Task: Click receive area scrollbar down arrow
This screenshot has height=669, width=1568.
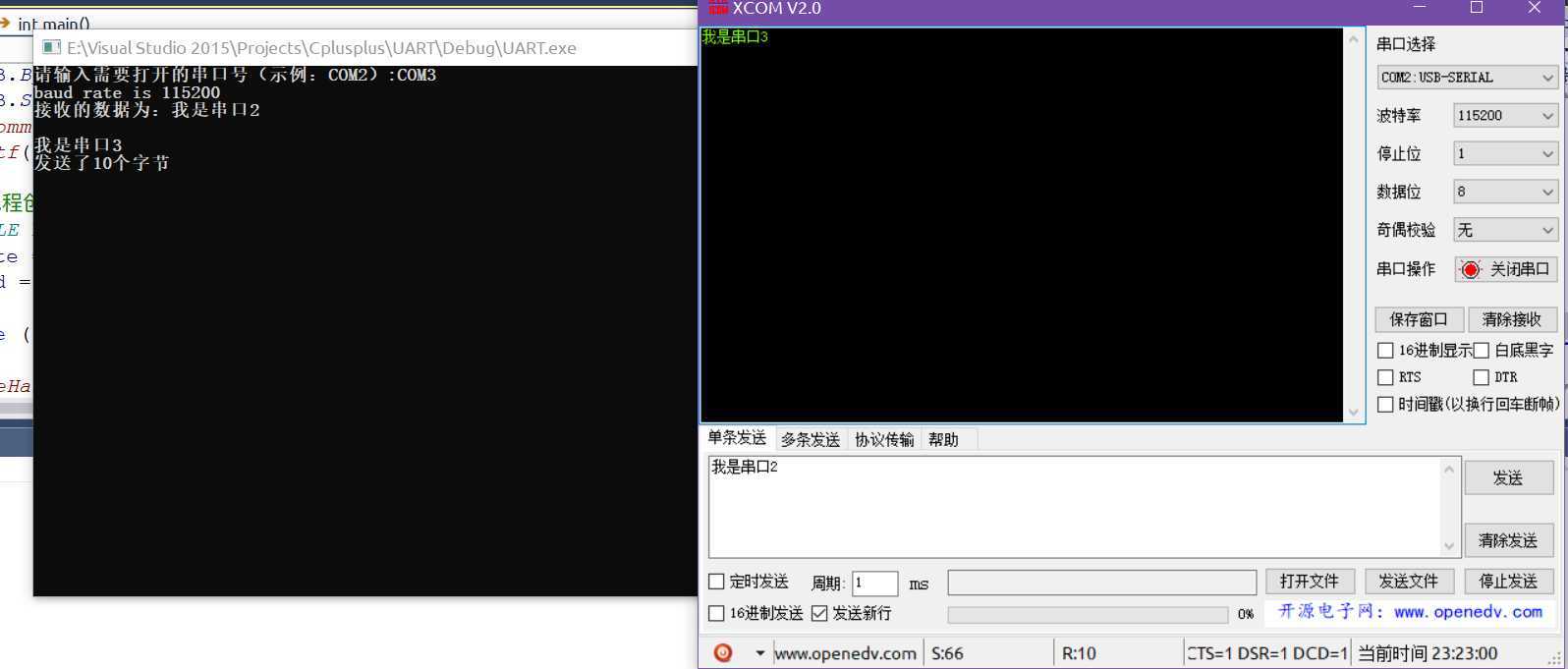Action: pyautogui.click(x=1353, y=413)
